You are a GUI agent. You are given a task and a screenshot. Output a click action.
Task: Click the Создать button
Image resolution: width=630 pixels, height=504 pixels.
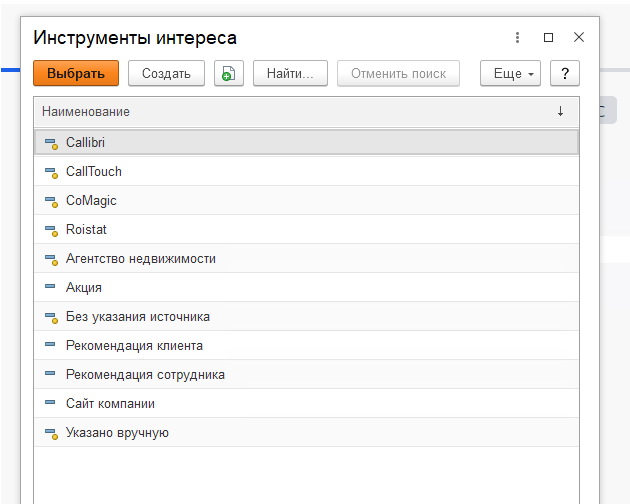166,73
